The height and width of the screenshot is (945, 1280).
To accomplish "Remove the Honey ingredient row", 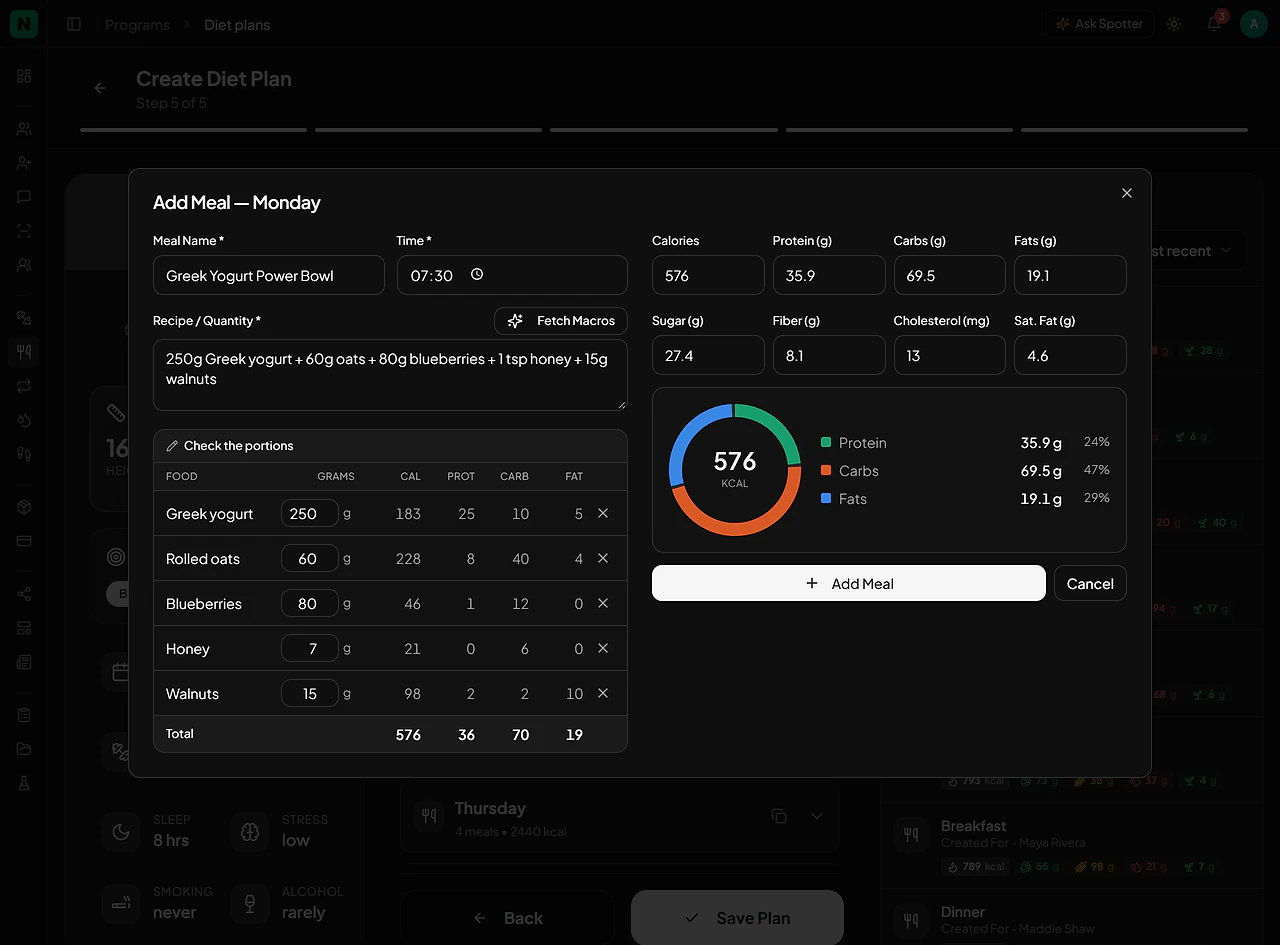I will [x=603, y=648].
